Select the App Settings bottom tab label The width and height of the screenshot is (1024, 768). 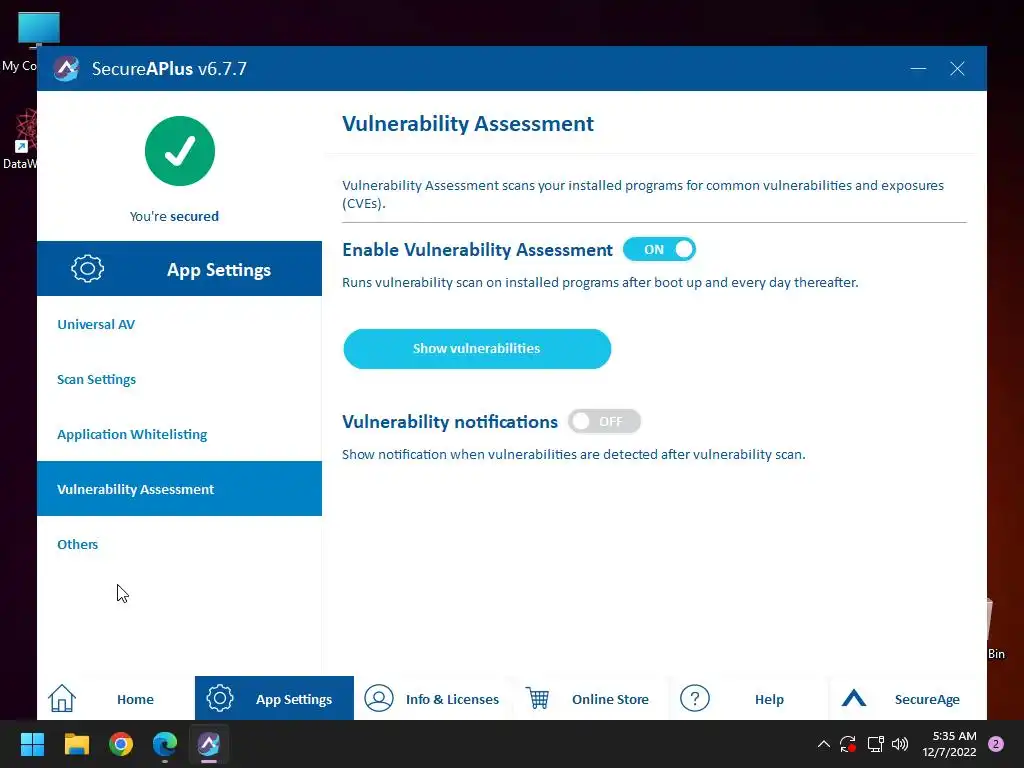click(x=294, y=699)
